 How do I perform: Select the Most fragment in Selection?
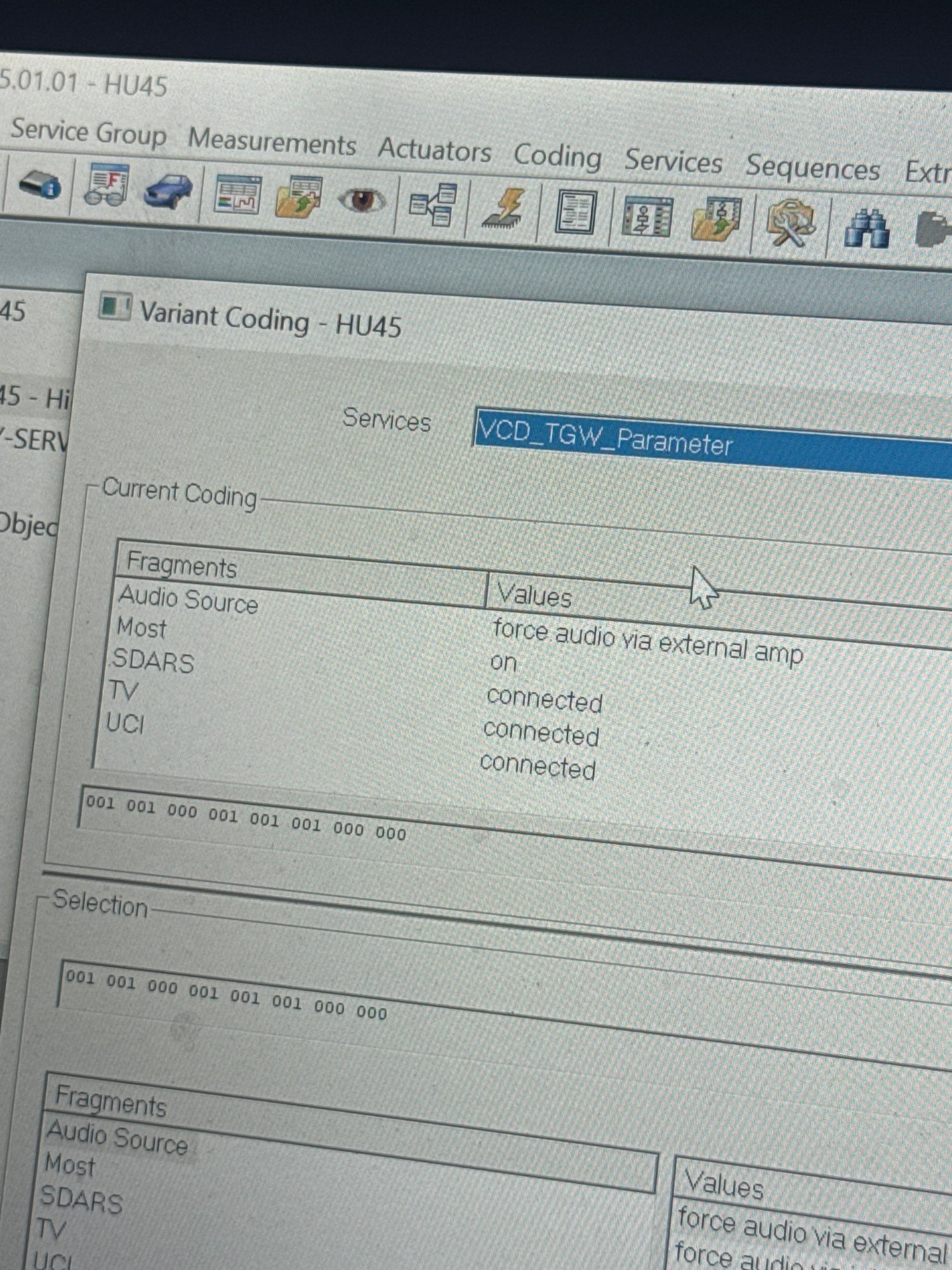(70, 1165)
